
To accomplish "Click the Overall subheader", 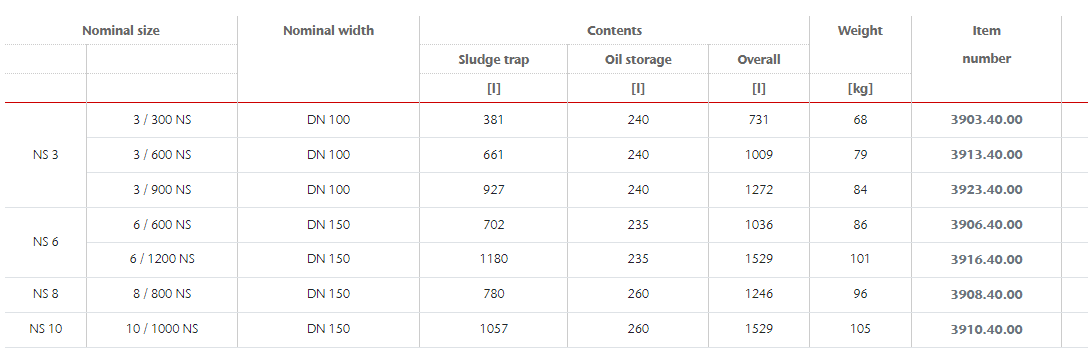I will 758,60.
